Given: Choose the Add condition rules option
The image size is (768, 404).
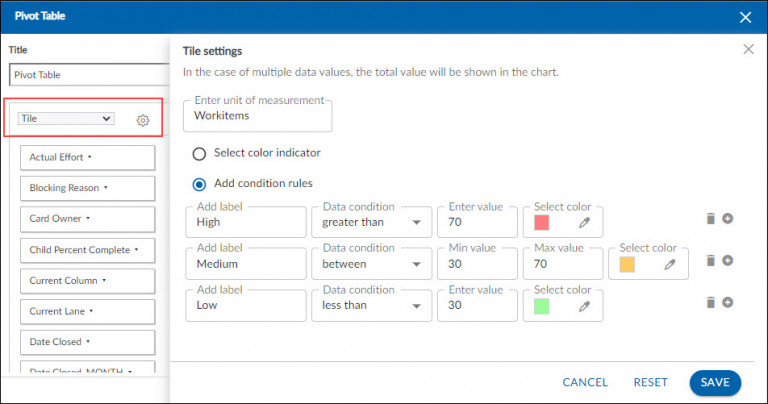Looking at the screenshot, I should [199, 184].
